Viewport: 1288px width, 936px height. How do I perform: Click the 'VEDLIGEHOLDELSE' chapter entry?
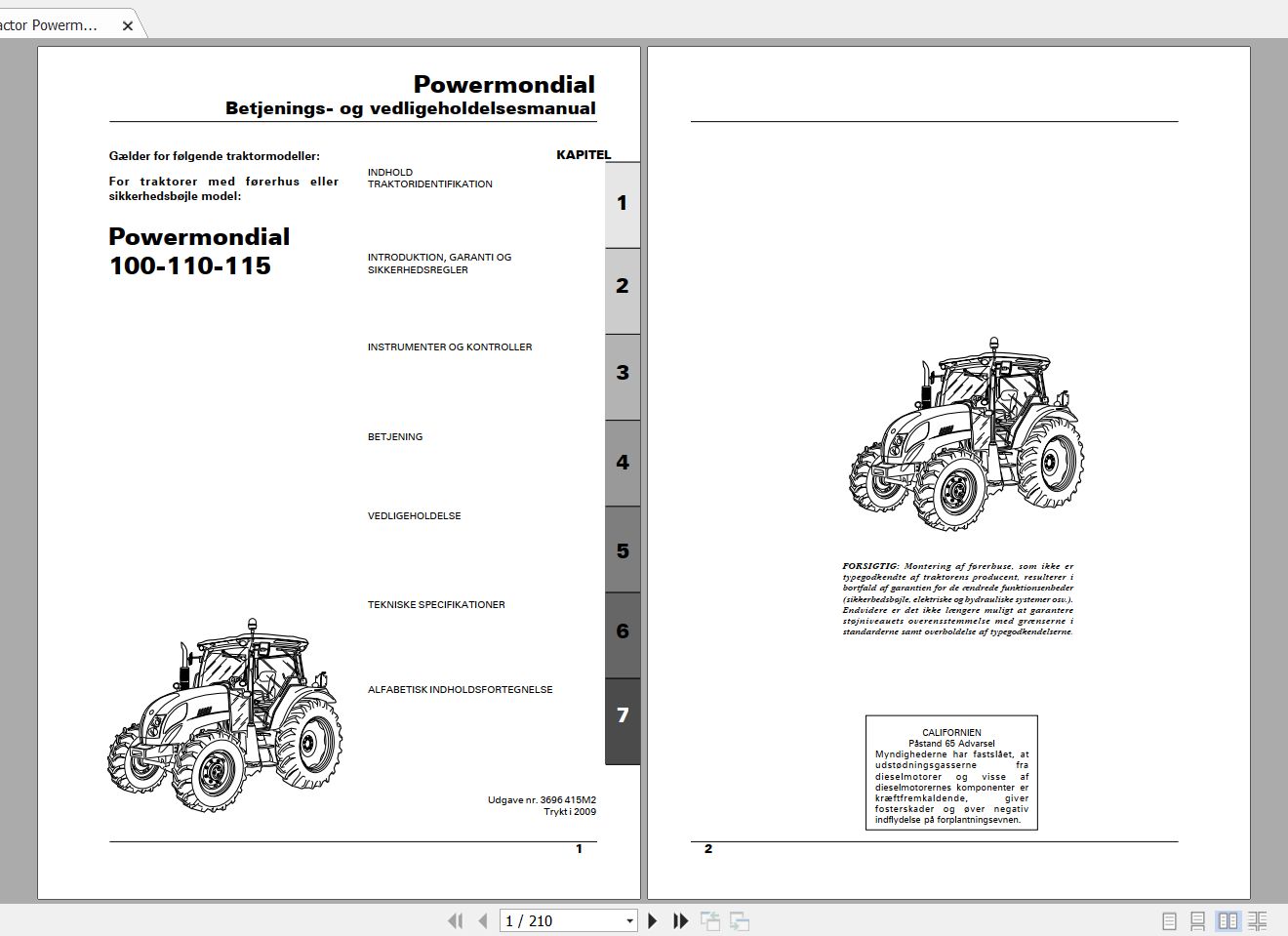coord(414,515)
